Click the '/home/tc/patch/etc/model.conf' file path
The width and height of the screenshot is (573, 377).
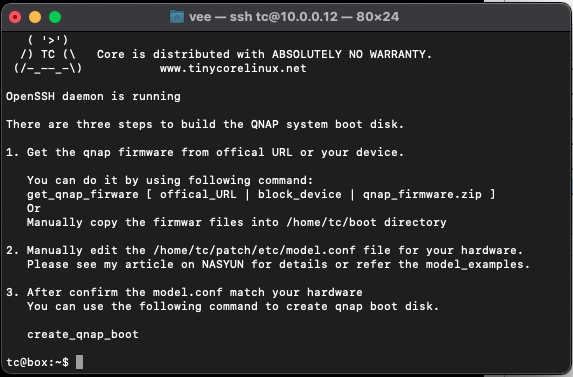point(254,250)
